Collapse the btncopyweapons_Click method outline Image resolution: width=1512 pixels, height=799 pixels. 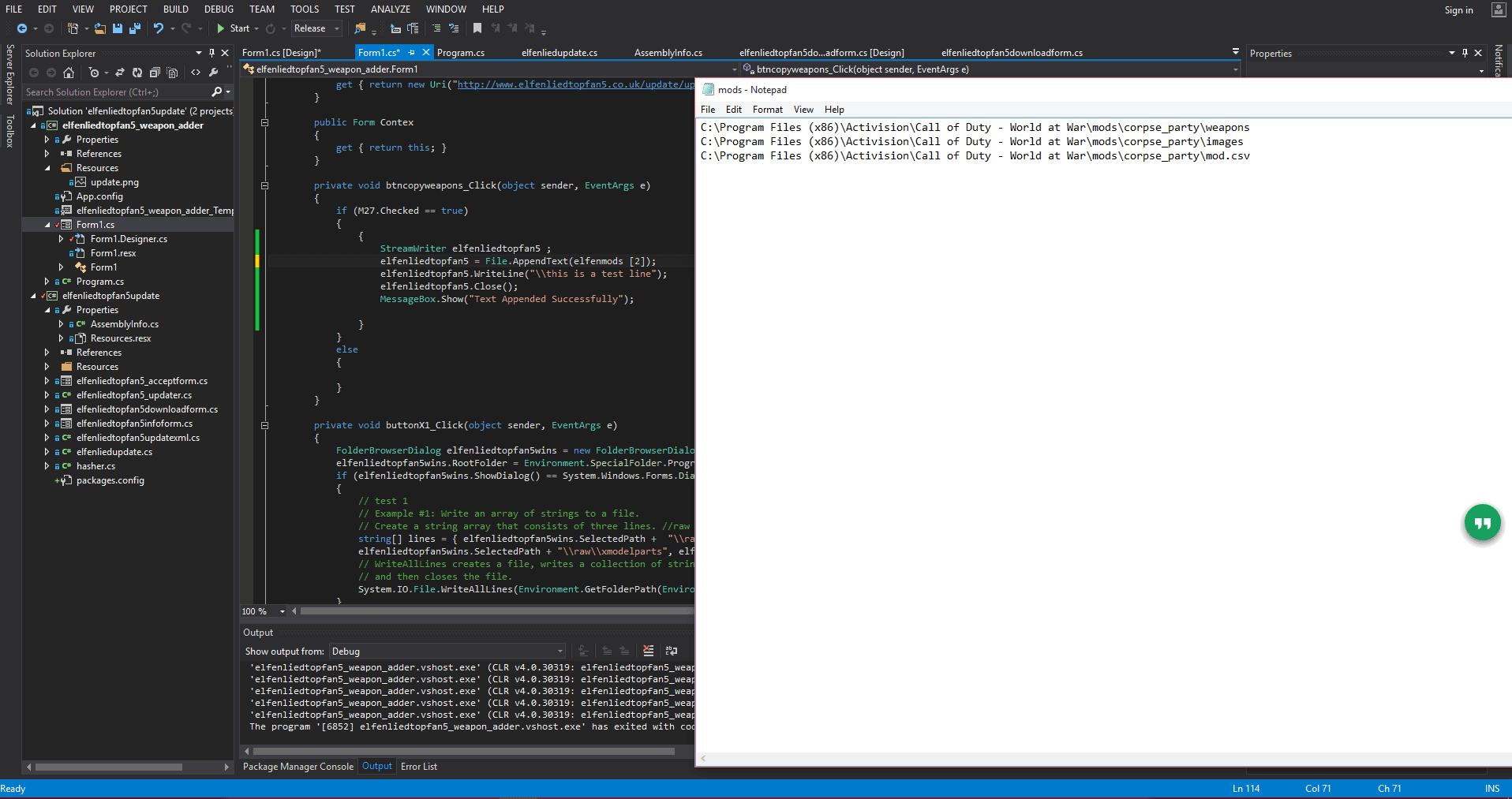264,185
